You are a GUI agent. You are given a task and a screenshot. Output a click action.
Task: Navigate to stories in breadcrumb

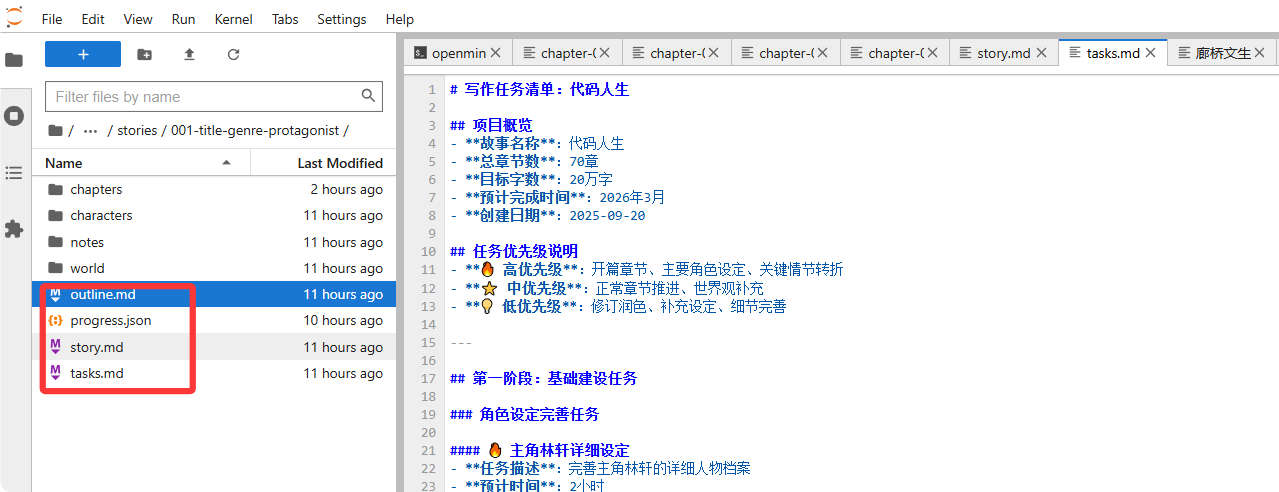coord(137,130)
